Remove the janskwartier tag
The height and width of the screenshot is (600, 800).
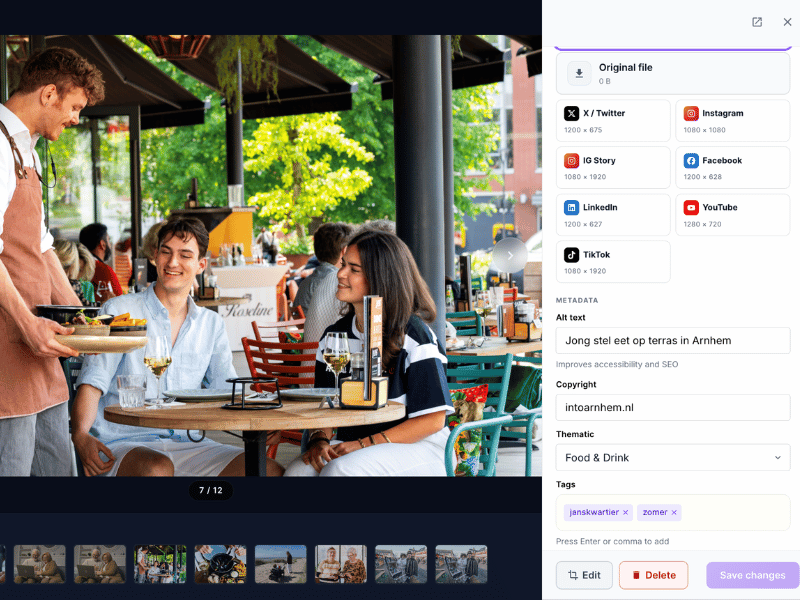click(626, 512)
